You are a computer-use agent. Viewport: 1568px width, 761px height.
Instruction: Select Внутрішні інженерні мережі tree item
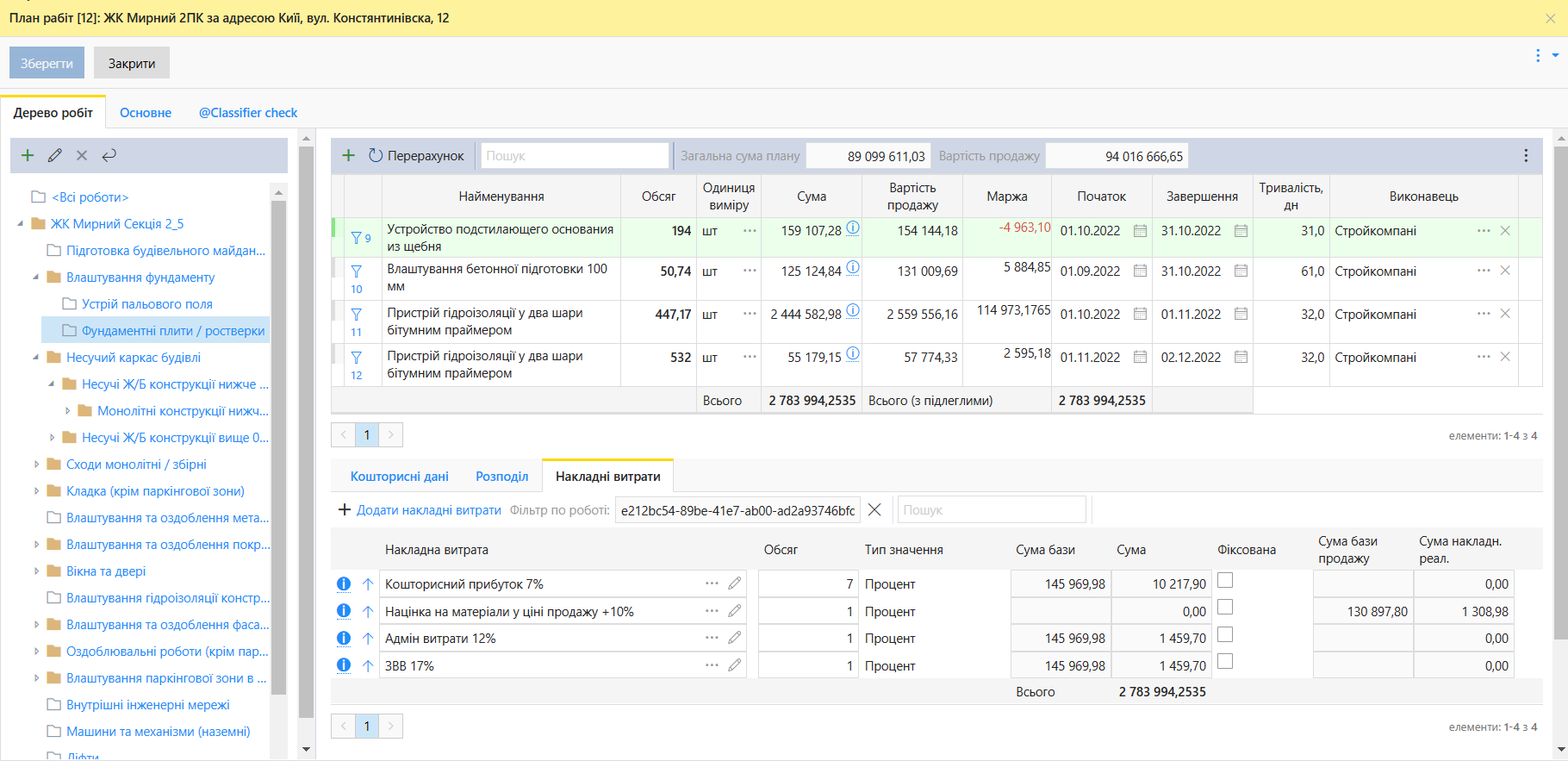(x=148, y=704)
